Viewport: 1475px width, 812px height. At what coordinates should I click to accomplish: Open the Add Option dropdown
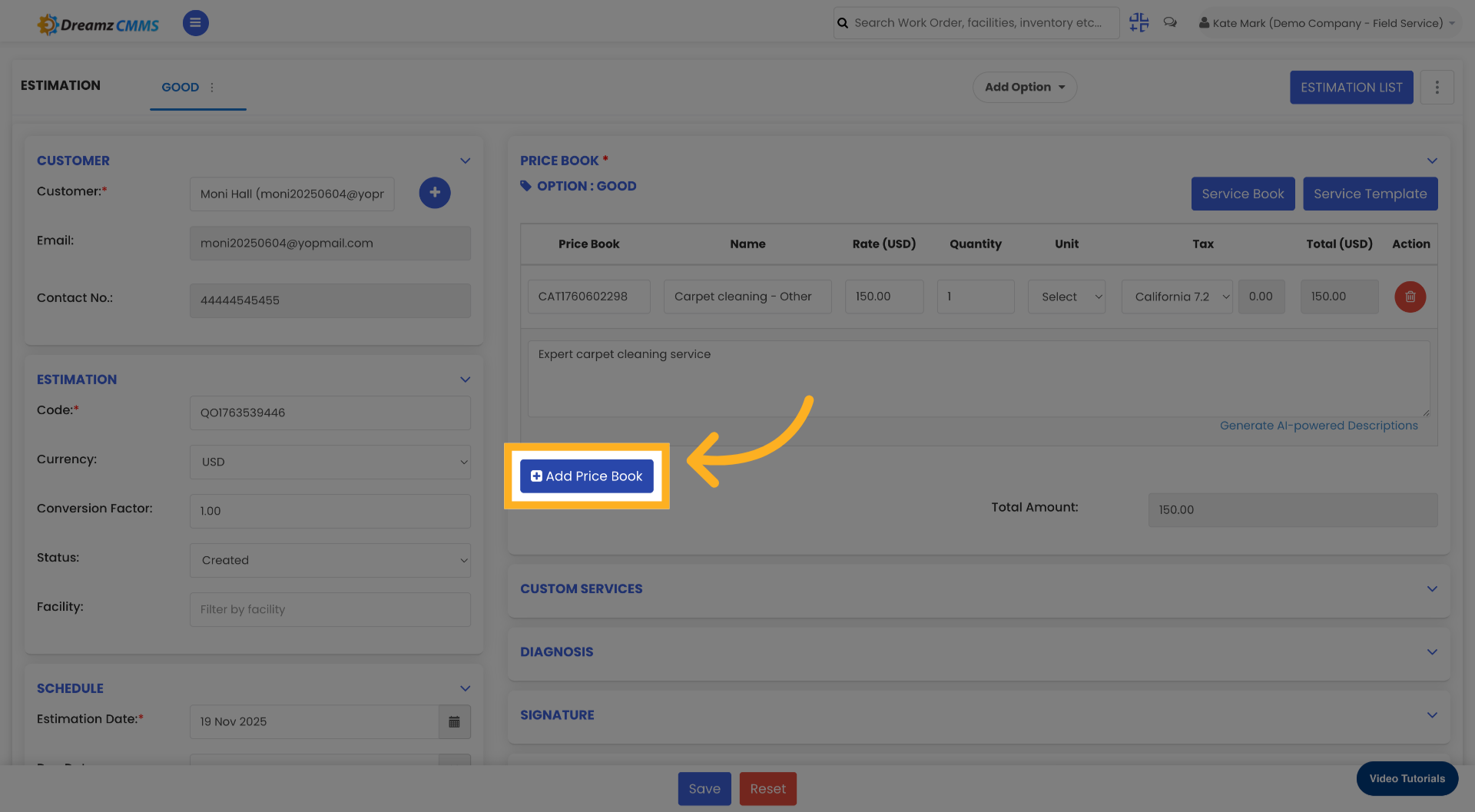pos(1025,88)
